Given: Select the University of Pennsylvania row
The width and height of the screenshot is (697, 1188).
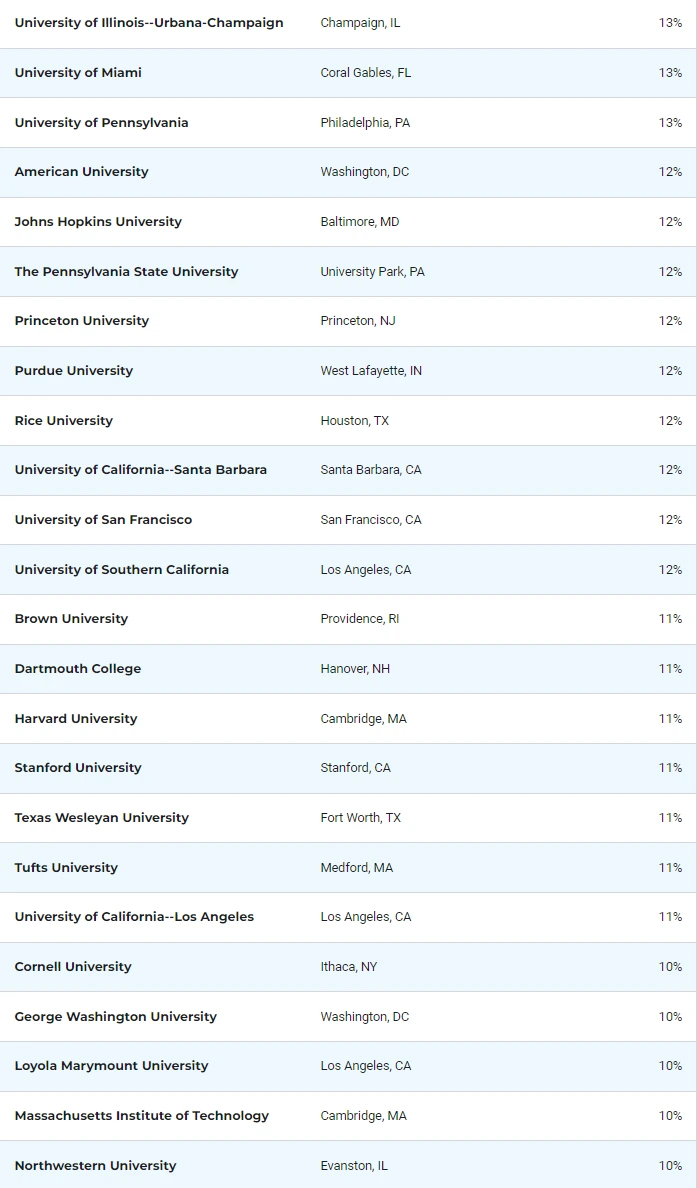Looking at the screenshot, I should pos(101,123).
